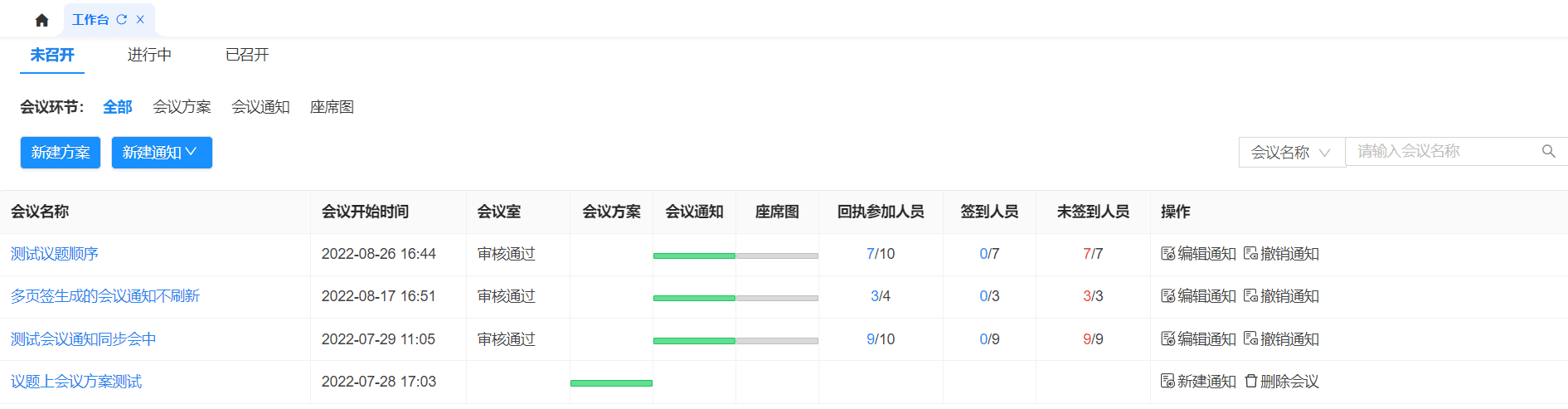
Task: Open the 会议名称 search type dropdown
Action: coord(1291,153)
